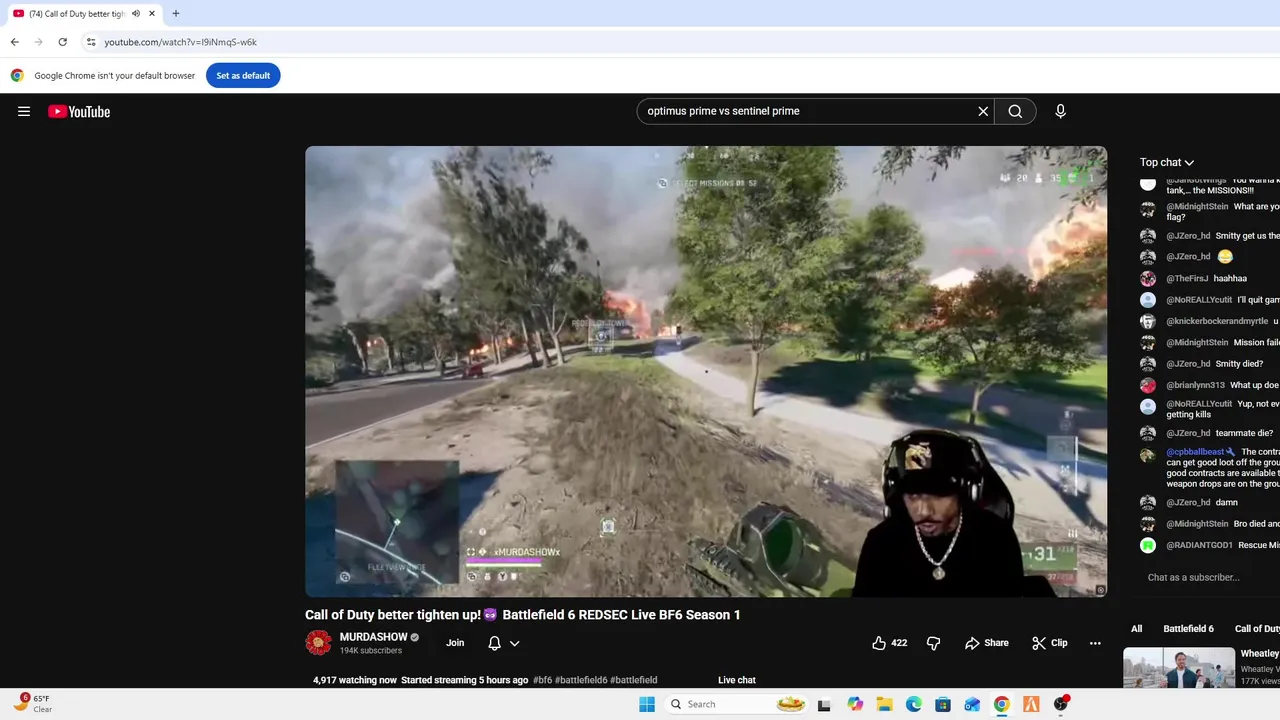Screen dimensions: 1280x720
Task: Click the browser forward arrow
Action: pyautogui.click(x=38, y=42)
